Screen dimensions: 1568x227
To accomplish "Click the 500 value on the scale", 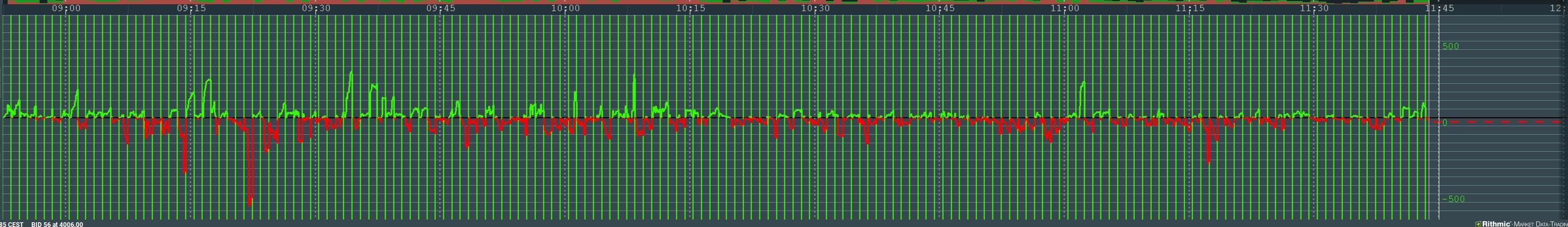I will [1450, 46].
